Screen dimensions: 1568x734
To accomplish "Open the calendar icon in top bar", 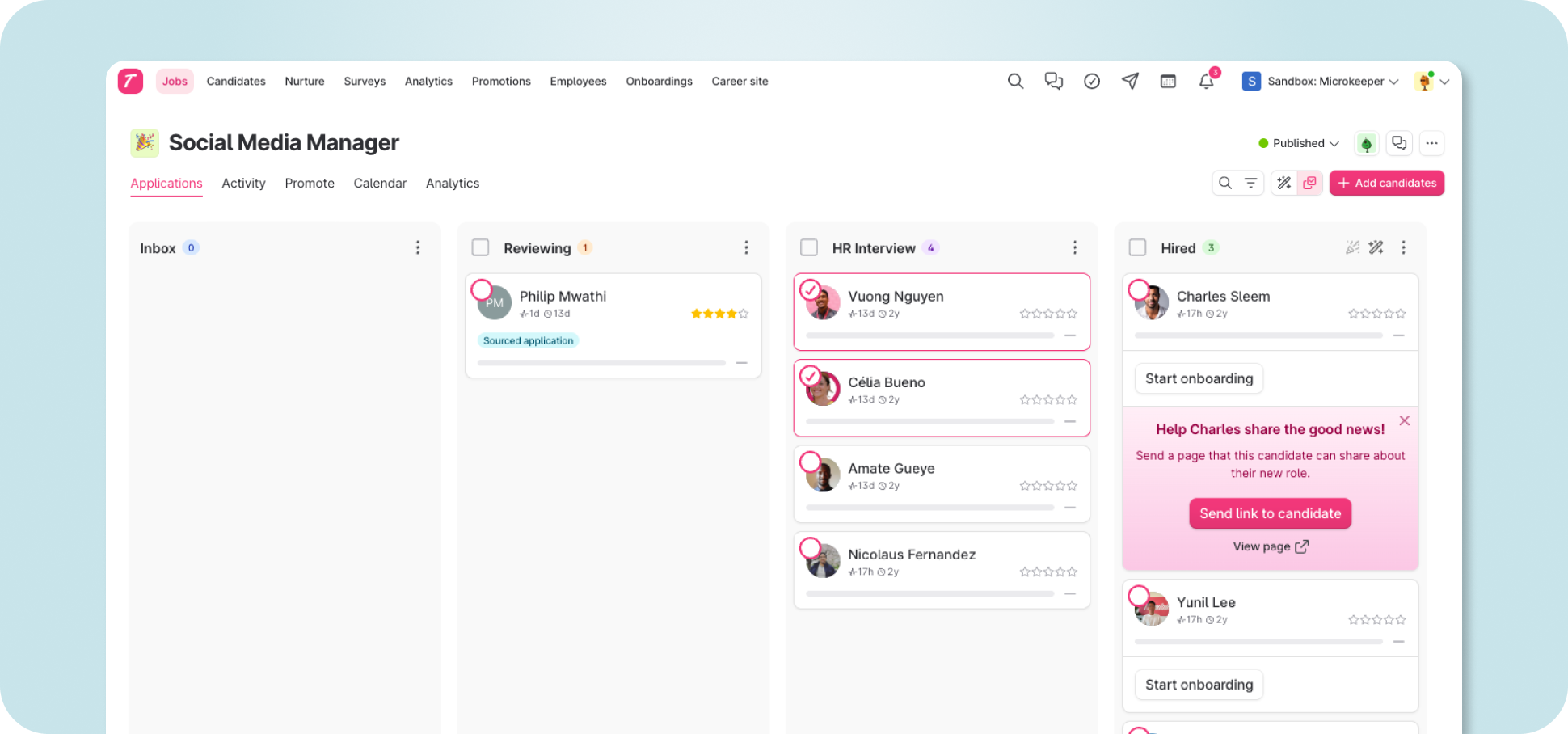I will 1168,81.
